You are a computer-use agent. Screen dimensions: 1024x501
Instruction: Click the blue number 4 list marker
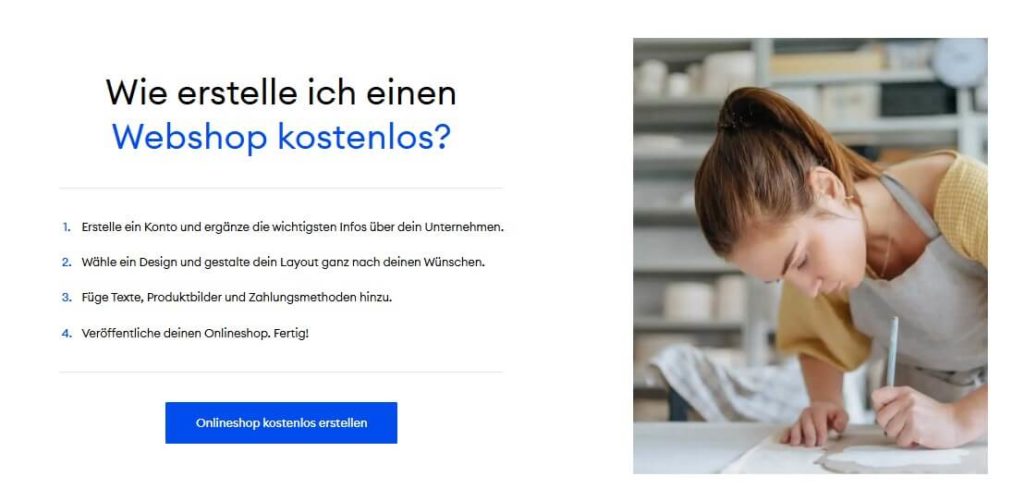66,333
